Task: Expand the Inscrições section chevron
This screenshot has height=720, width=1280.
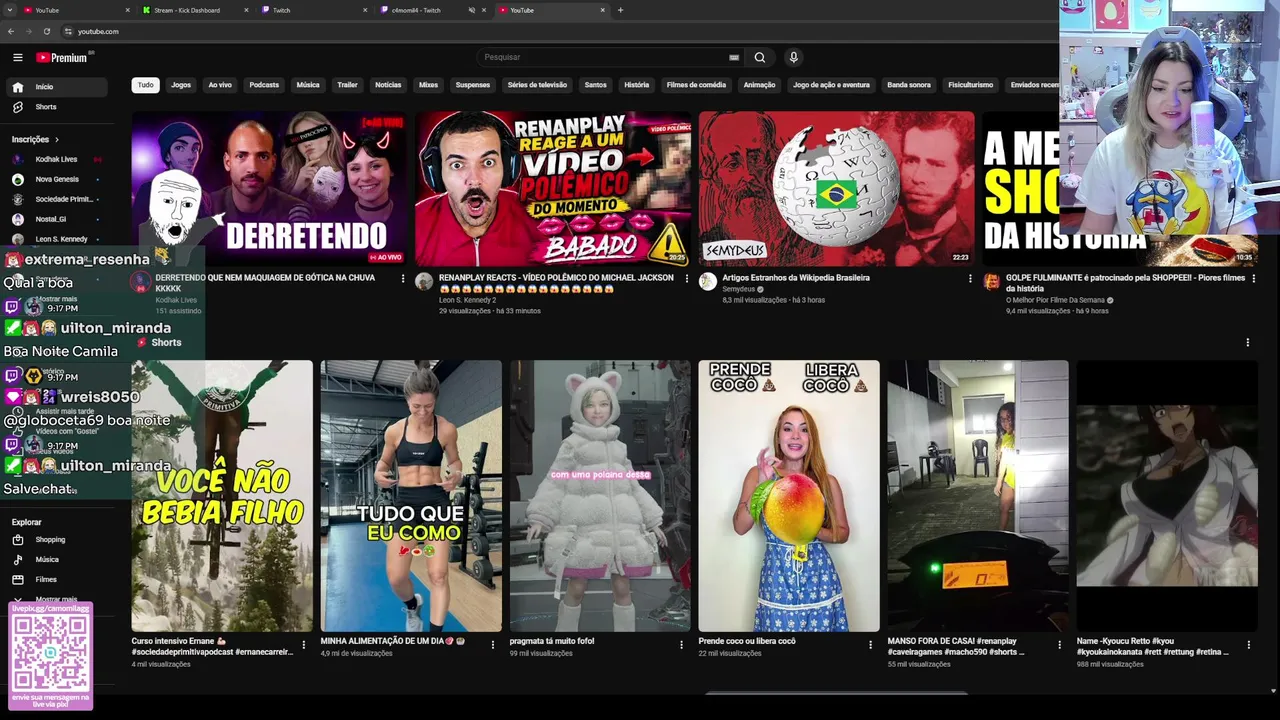Action: [57, 140]
